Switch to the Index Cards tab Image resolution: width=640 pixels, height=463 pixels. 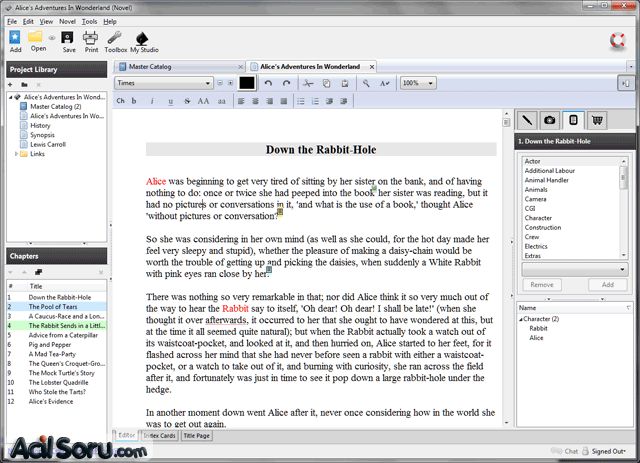coord(159,436)
